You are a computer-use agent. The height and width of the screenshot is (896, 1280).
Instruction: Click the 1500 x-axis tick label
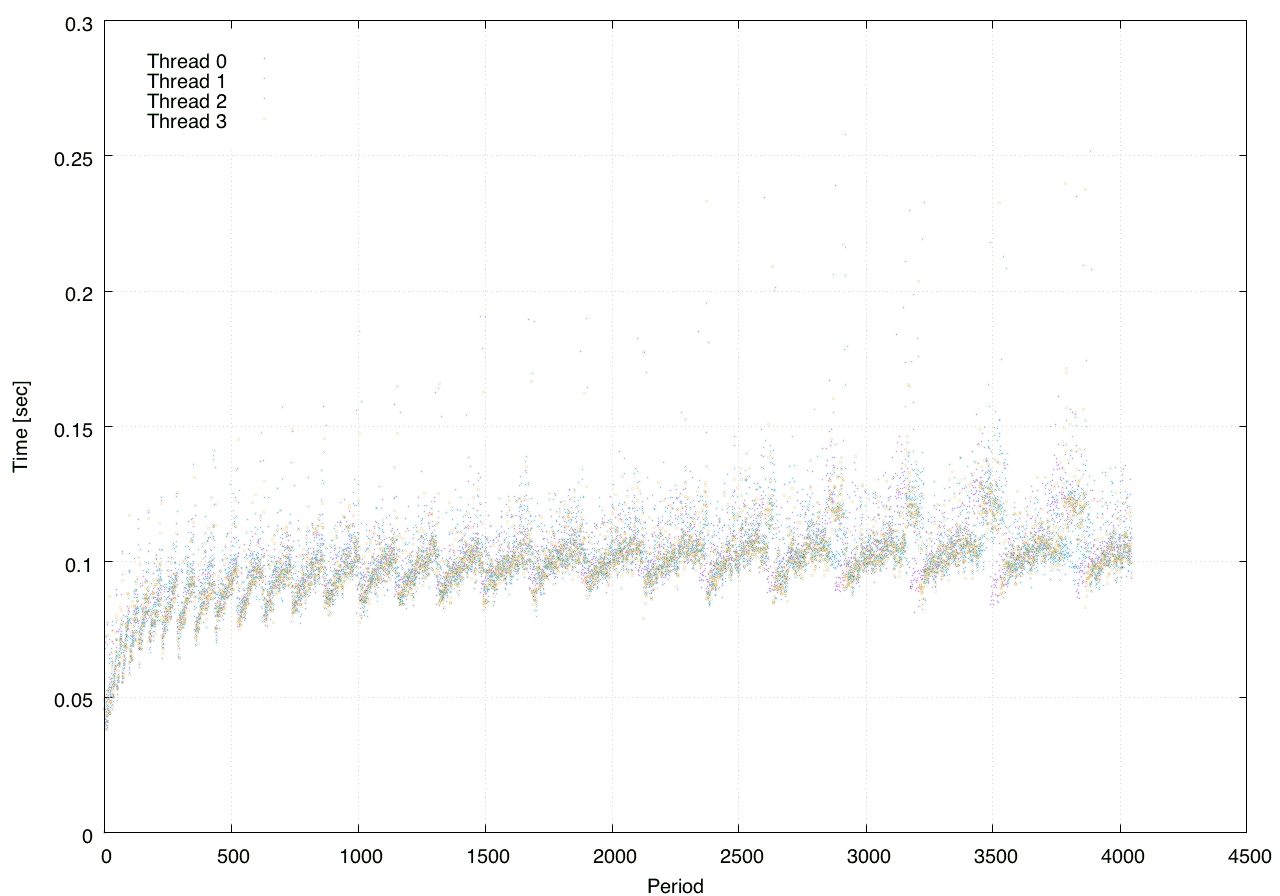485,857
